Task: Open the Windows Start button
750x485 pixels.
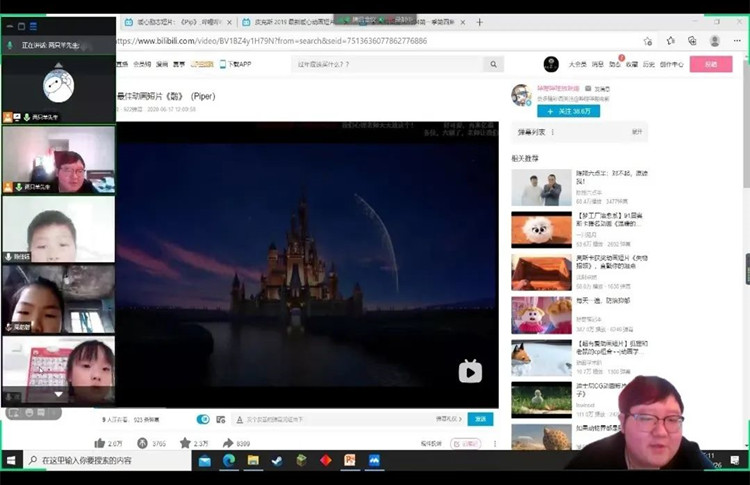Action: pos(11,460)
